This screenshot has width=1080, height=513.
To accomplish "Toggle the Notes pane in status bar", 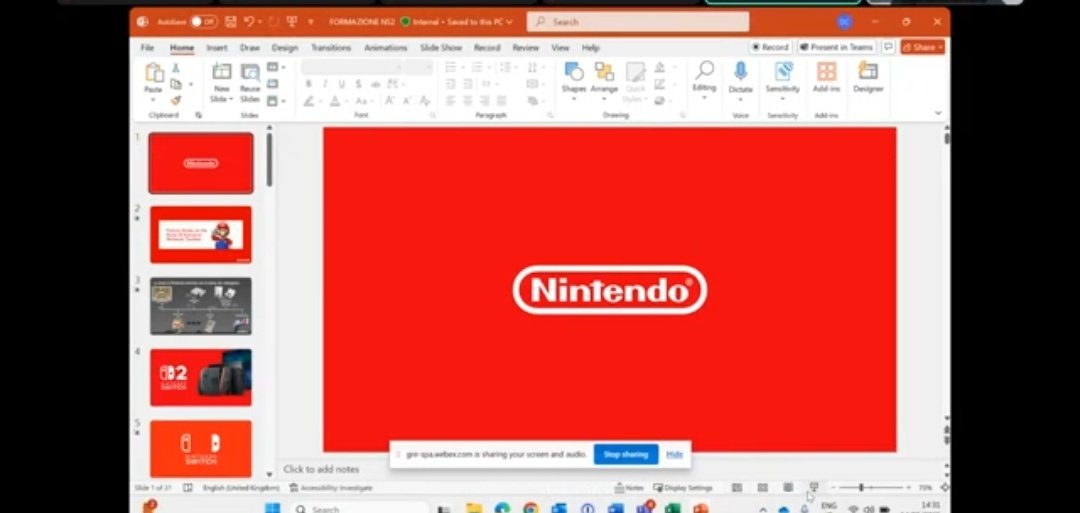I will (x=629, y=488).
